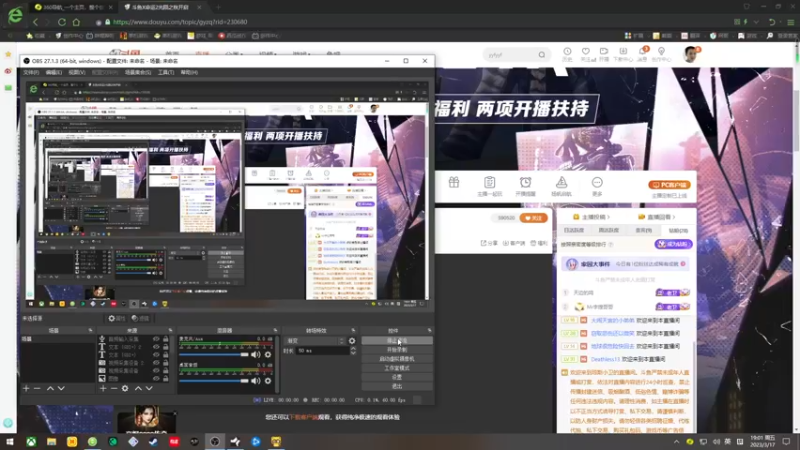Move source down with arrow in sources panel
This screenshot has height=450, width=800.
tap(149, 388)
